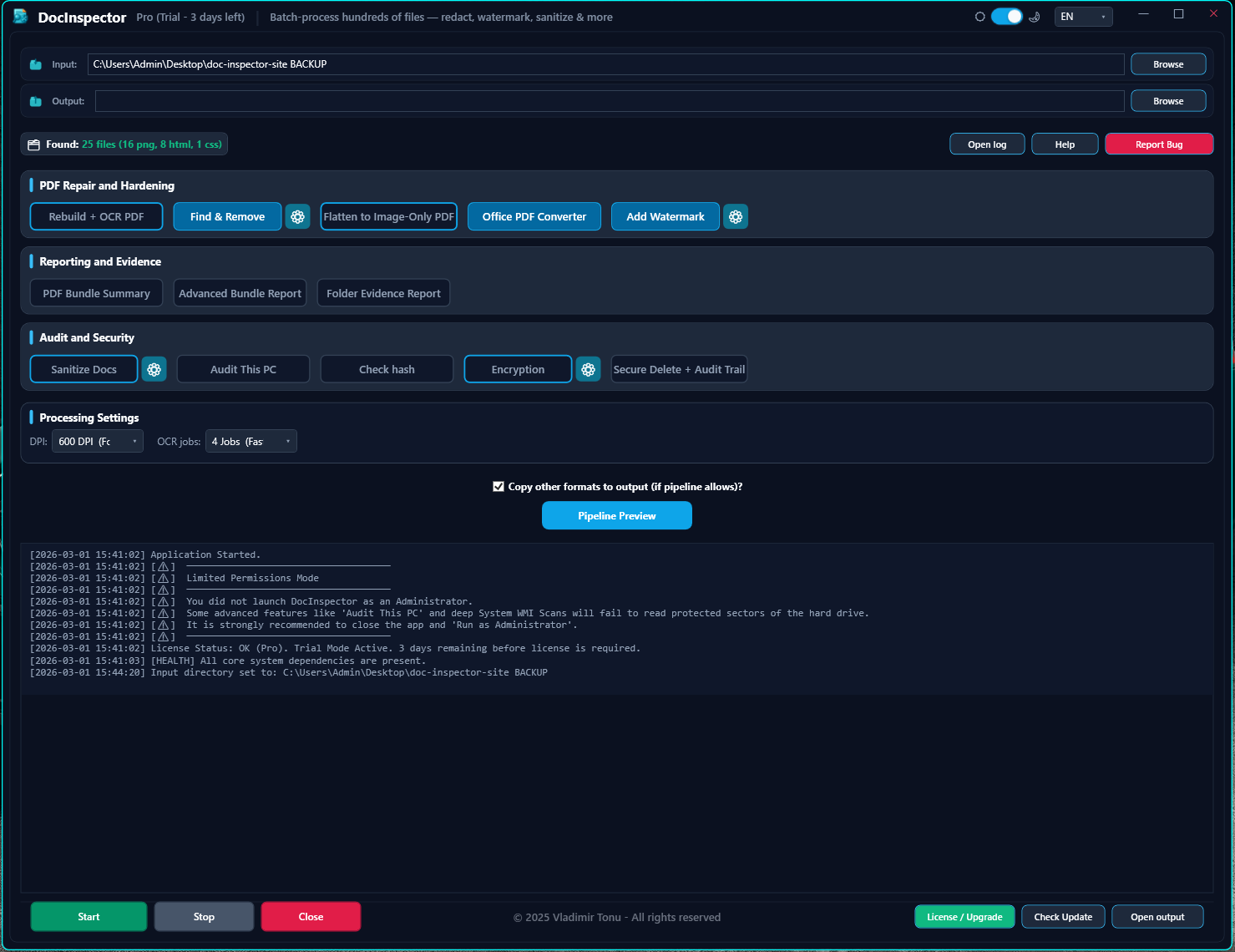Click the Output folder icon
The image size is (1235, 952).
tap(36, 101)
